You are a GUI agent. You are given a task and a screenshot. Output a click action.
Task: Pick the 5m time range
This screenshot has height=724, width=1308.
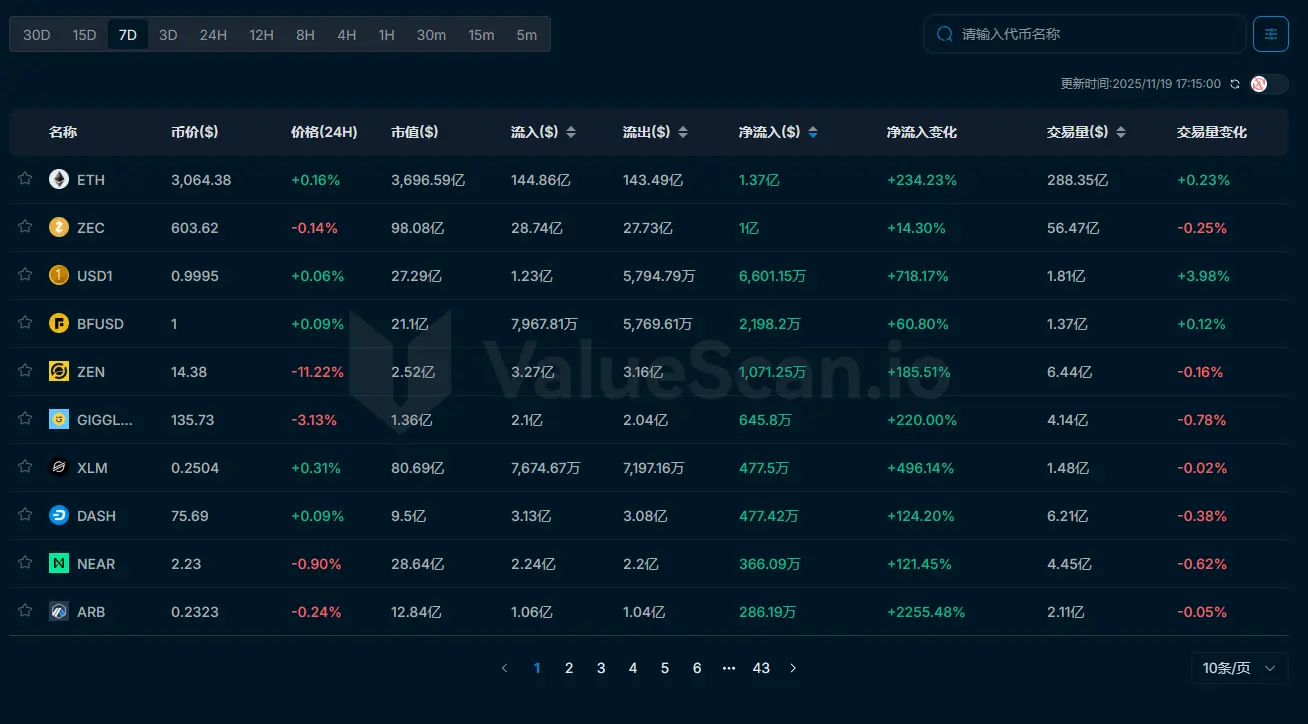[527, 34]
